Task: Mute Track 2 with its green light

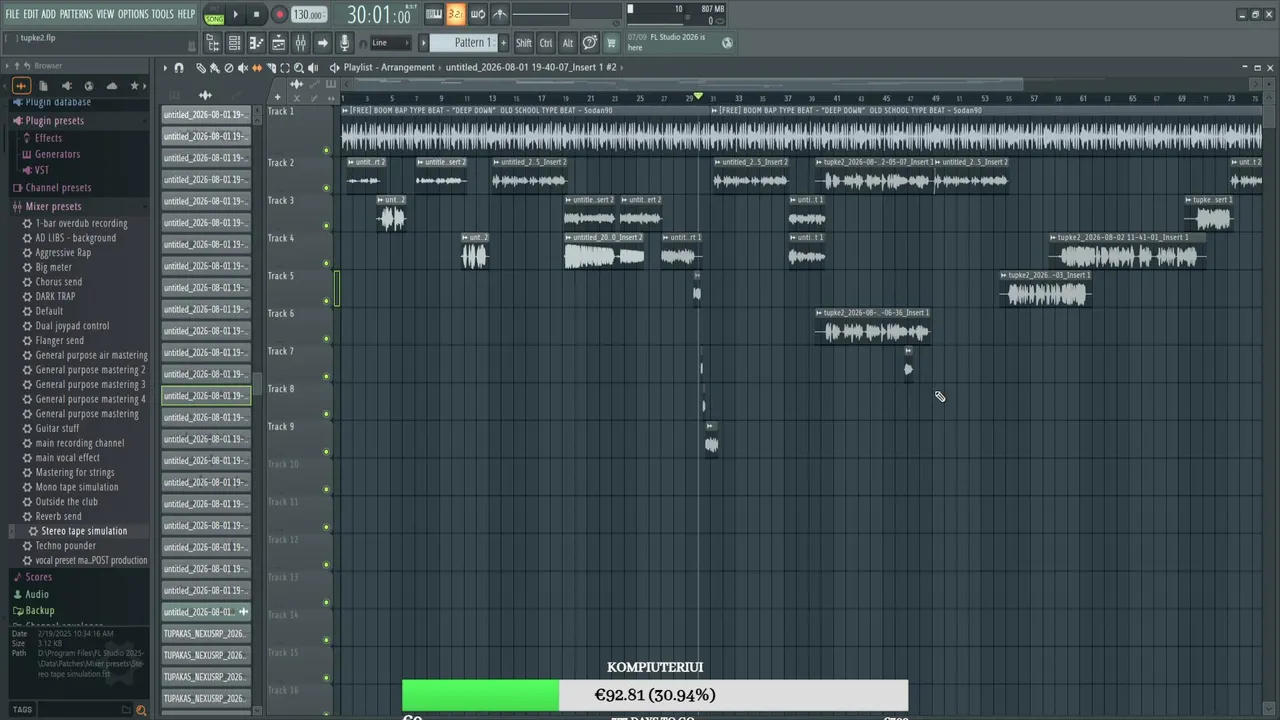Action: coord(326,188)
